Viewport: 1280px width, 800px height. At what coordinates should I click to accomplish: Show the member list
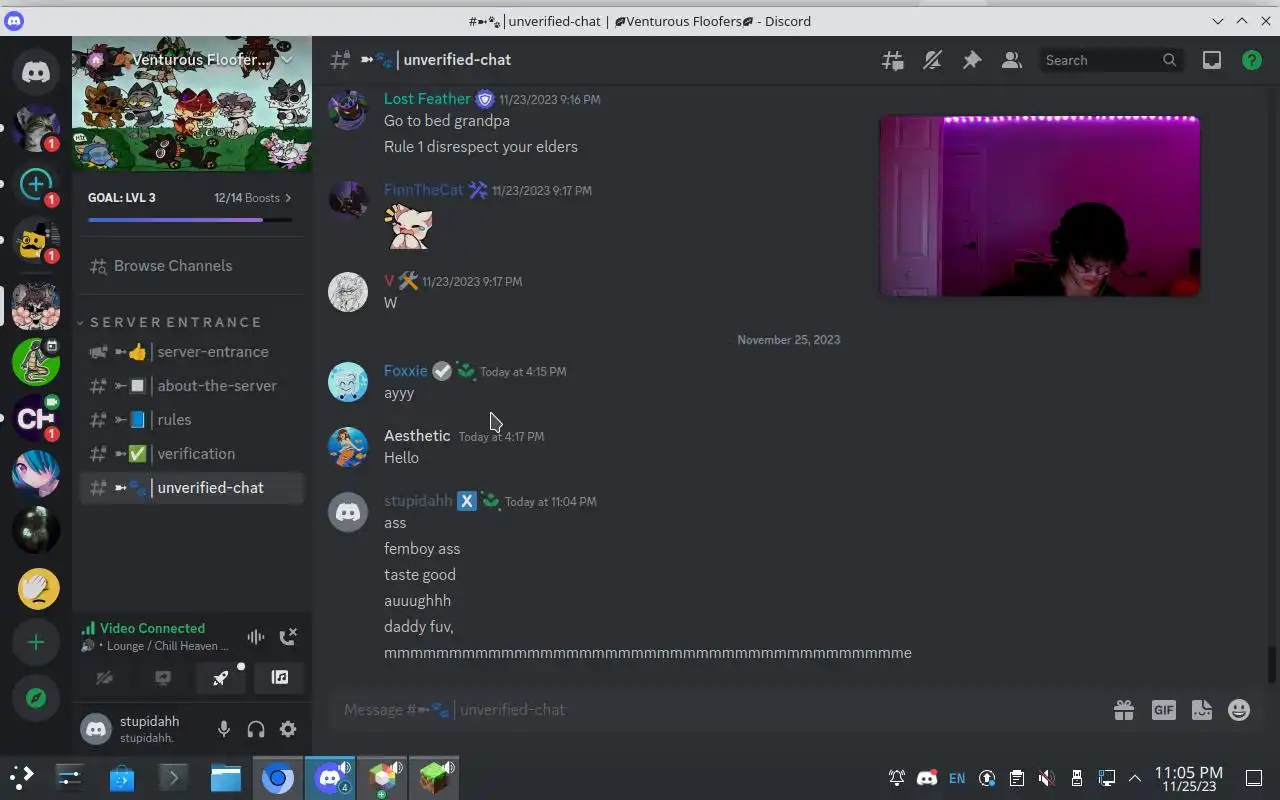[x=1012, y=60]
